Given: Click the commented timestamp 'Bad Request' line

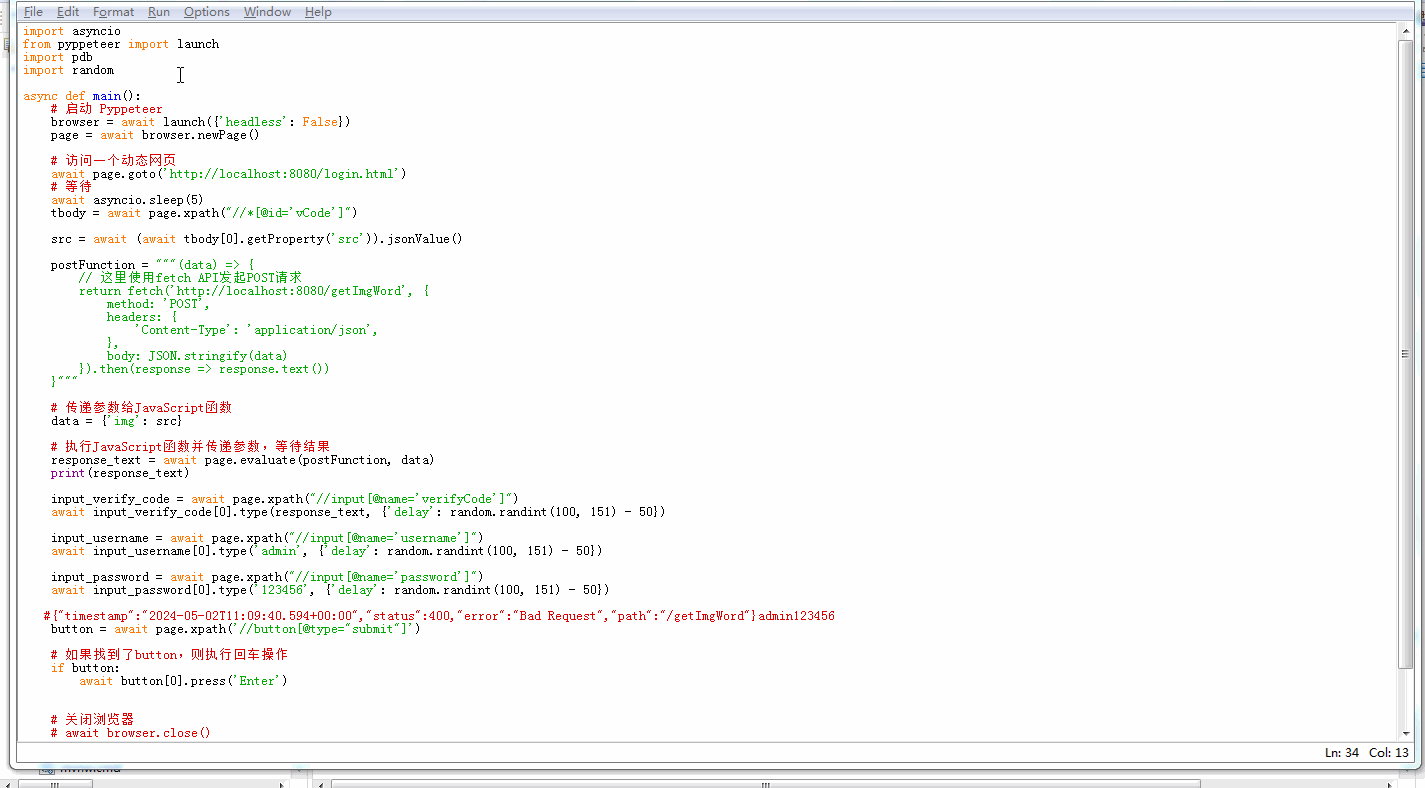Looking at the screenshot, I should [x=439, y=616].
